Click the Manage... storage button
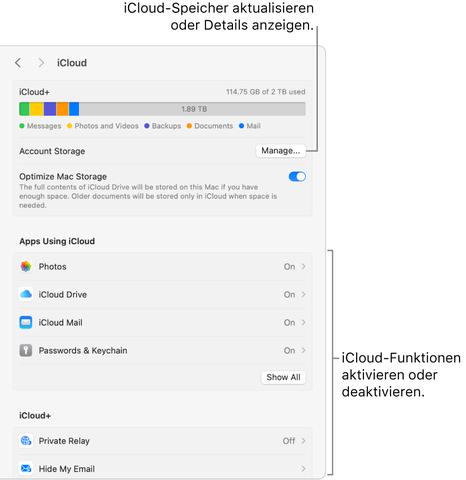The height and width of the screenshot is (480, 466). (281, 151)
